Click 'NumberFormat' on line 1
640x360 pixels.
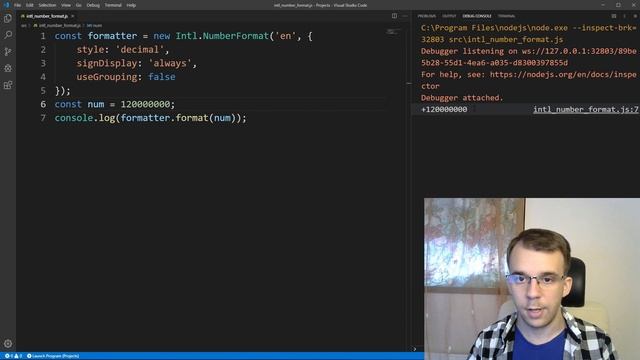(236, 36)
